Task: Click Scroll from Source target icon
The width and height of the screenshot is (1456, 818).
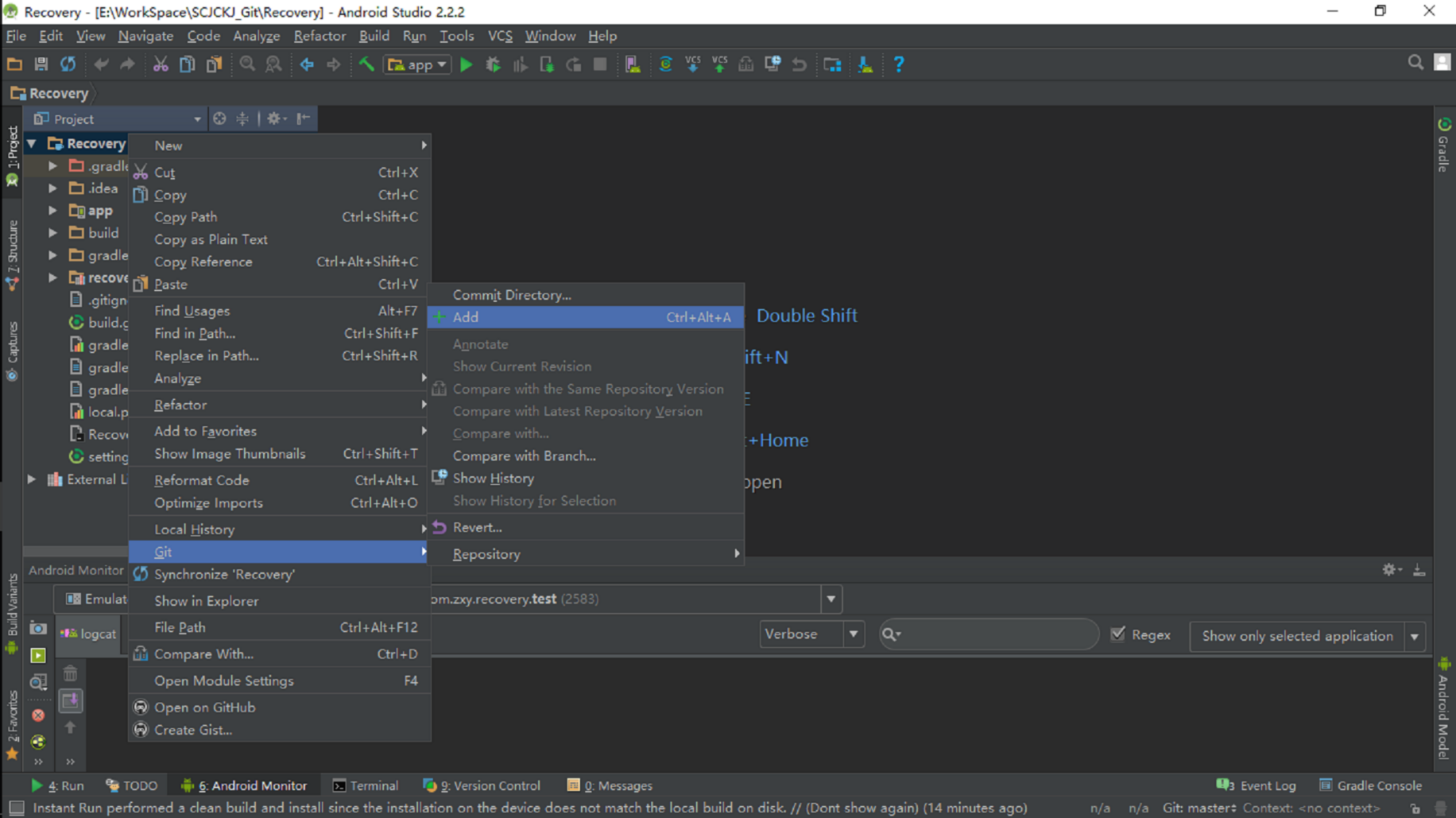Action: tap(219, 118)
